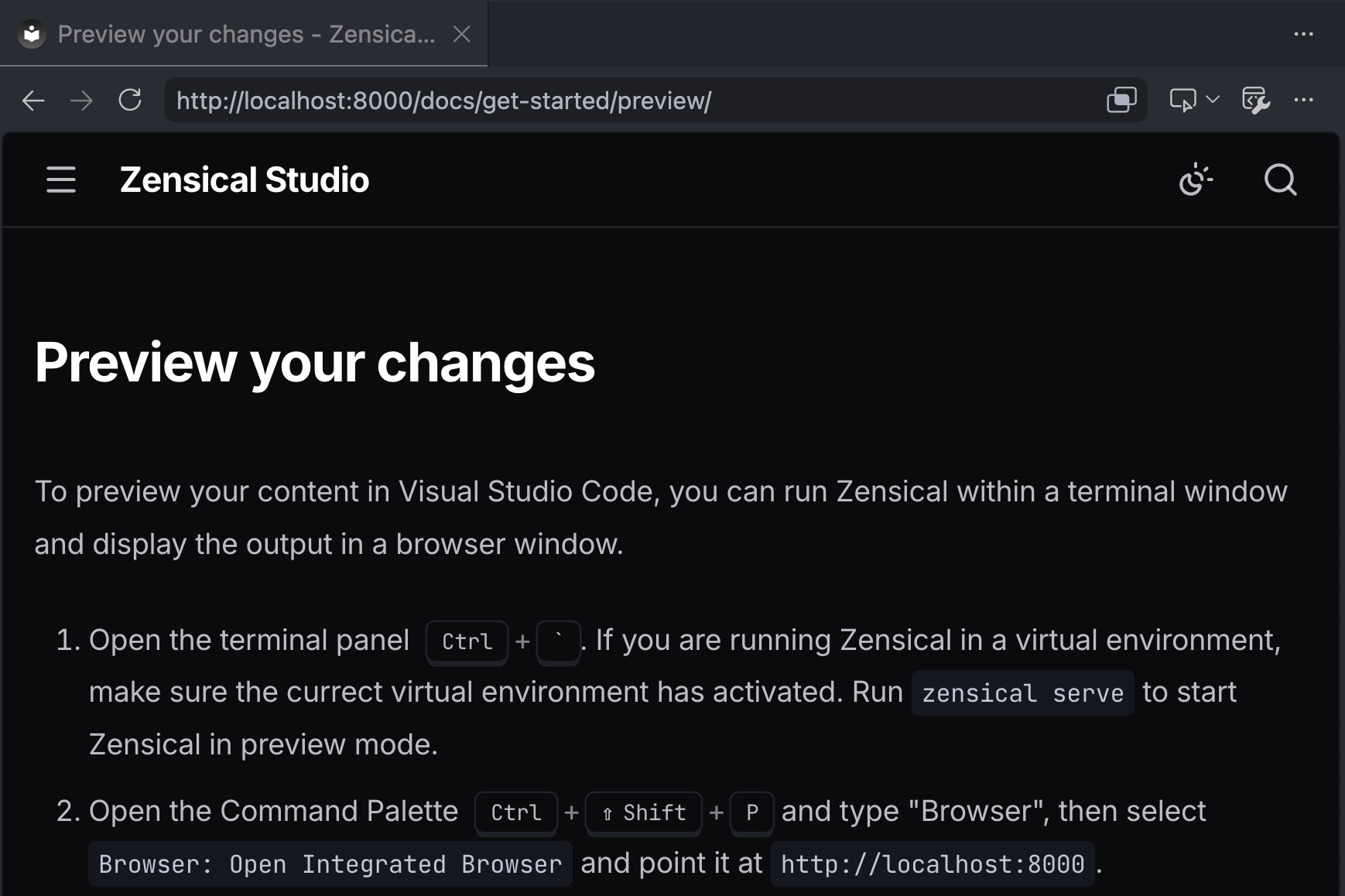Image resolution: width=1345 pixels, height=896 pixels.
Task: Click the browser back arrow
Action: [x=33, y=101]
